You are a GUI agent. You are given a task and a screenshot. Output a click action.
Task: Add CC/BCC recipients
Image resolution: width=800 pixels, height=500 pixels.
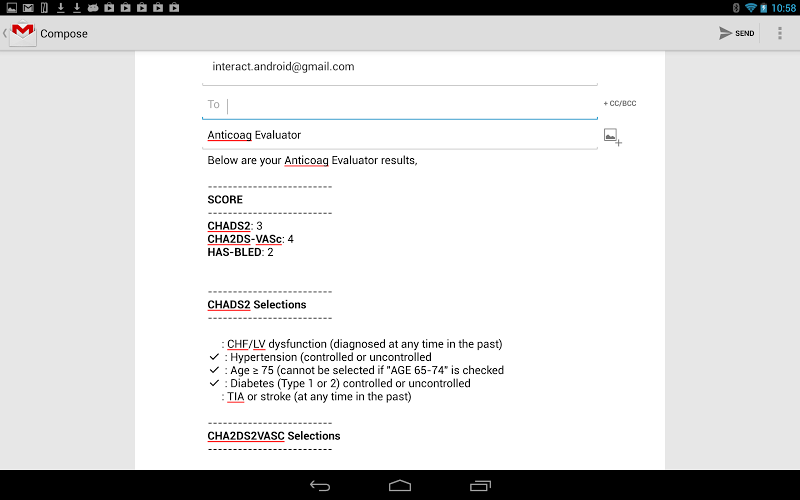[x=620, y=104]
